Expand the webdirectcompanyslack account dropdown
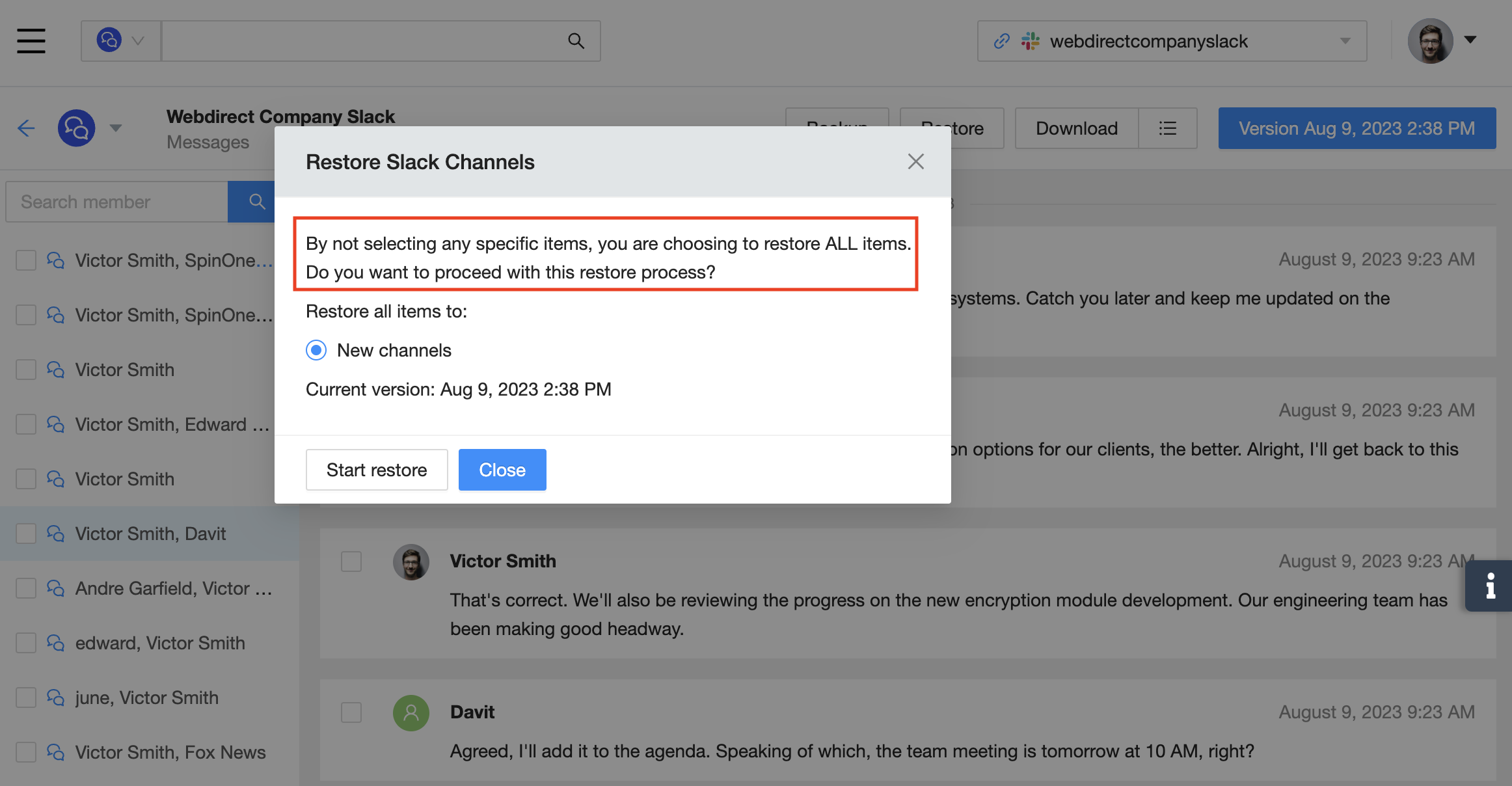The height and width of the screenshot is (786, 1512). point(1345,41)
